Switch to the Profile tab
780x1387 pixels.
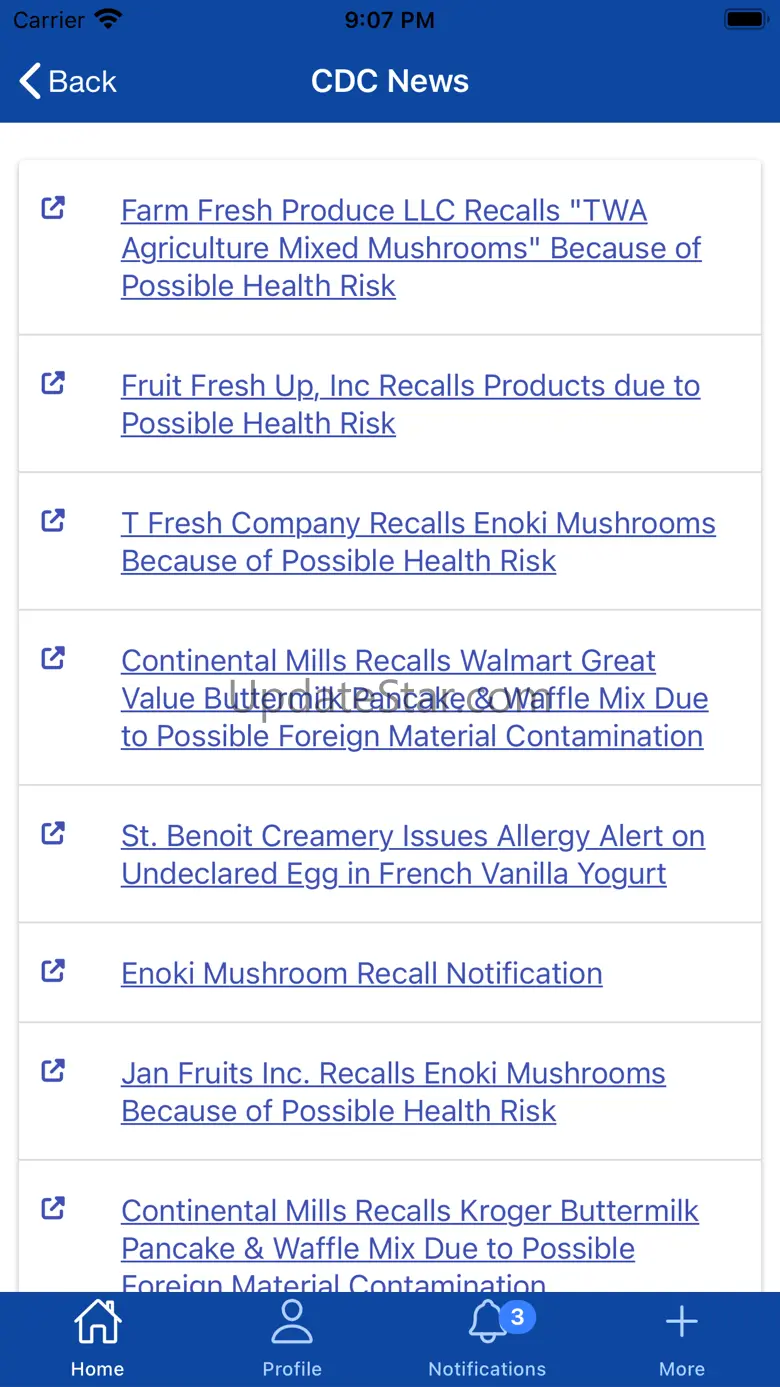pos(292,1338)
